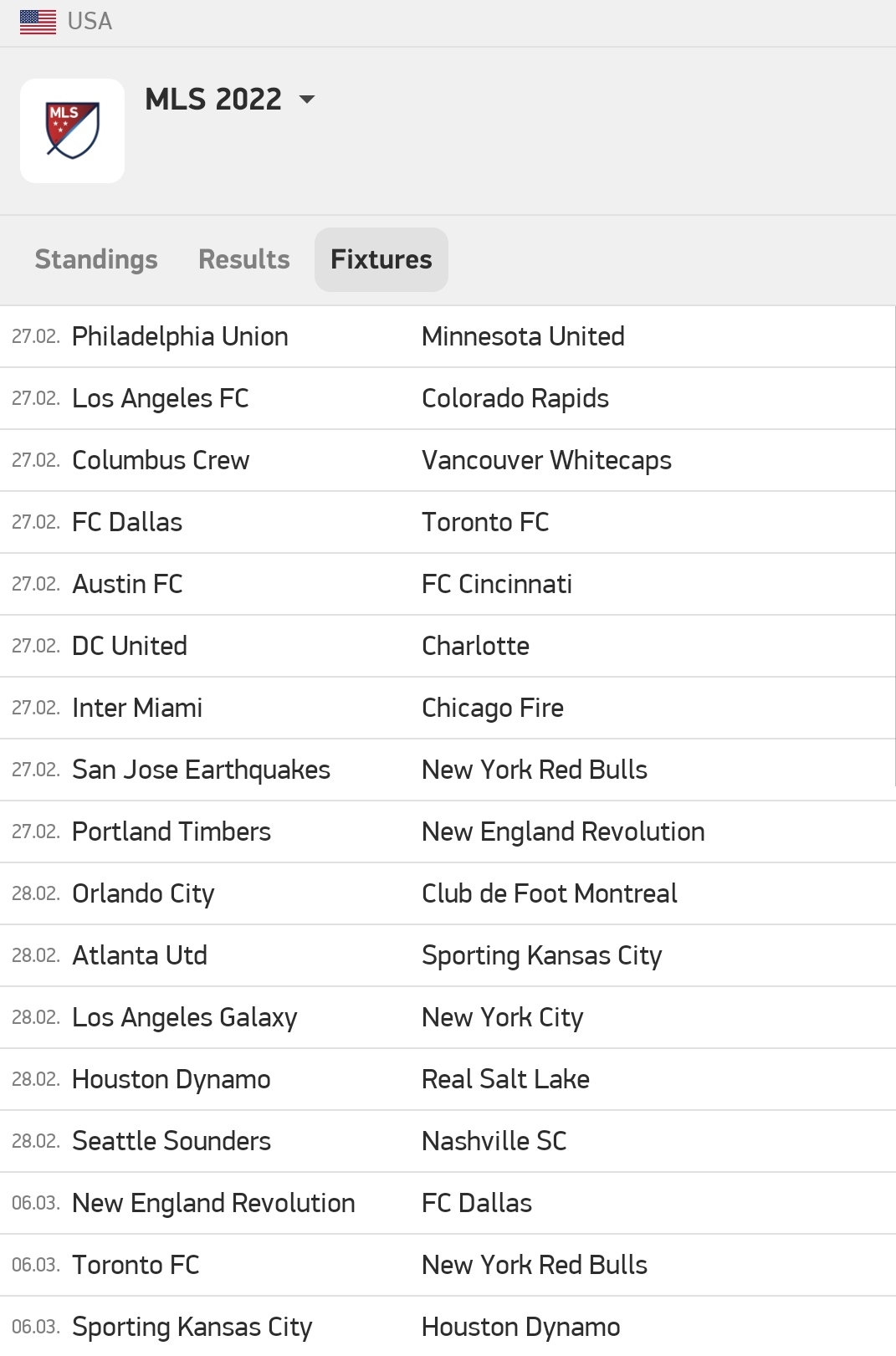Open Philadelphia Union team link
The width and height of the screenshot is (896, 1356).
[x=180, y=336]
